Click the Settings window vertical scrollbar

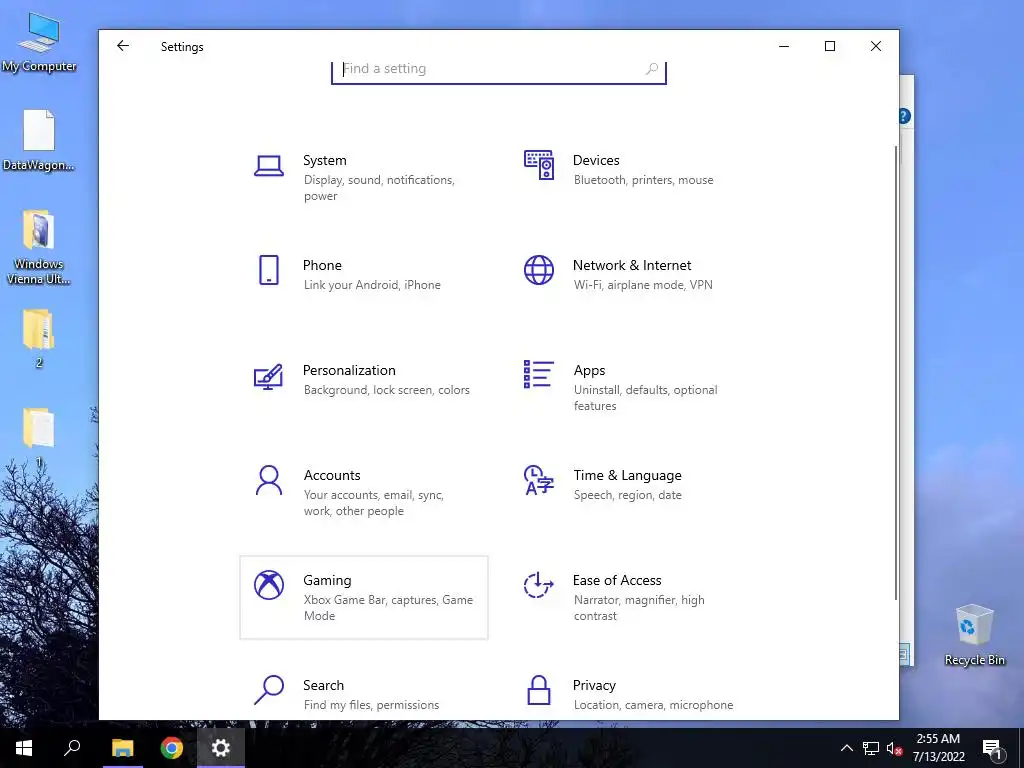pyautogui.click(x=896, y=372)
